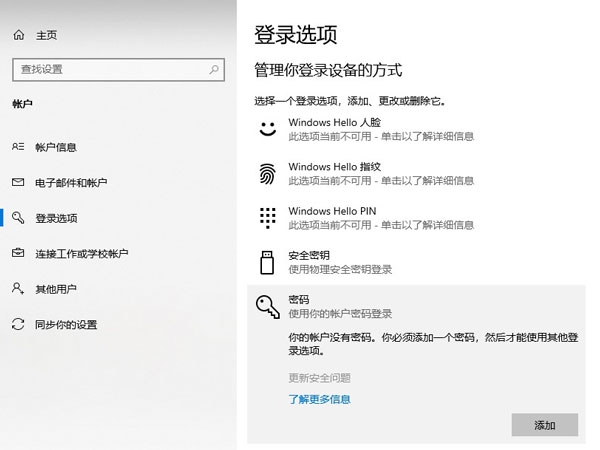
Task: Click the home icon beside 主页
Action: (x=18, y=35)
